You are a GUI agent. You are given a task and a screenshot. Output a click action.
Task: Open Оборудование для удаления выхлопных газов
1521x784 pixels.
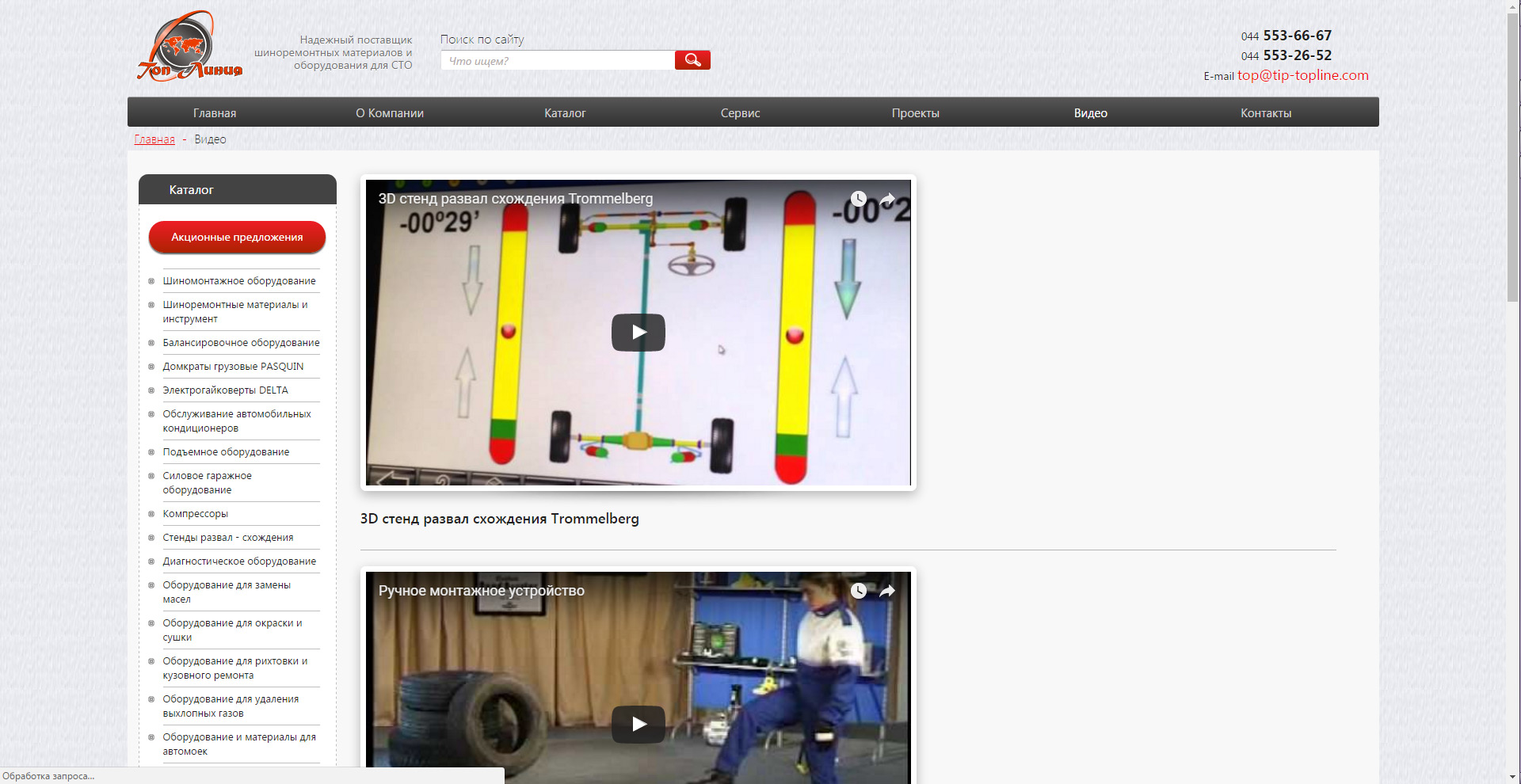[231, 706]
